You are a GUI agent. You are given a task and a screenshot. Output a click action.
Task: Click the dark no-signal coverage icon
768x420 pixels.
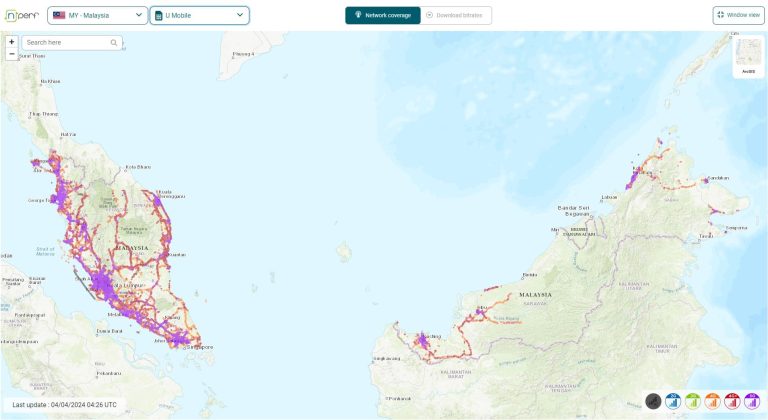[x=654, y=401]
